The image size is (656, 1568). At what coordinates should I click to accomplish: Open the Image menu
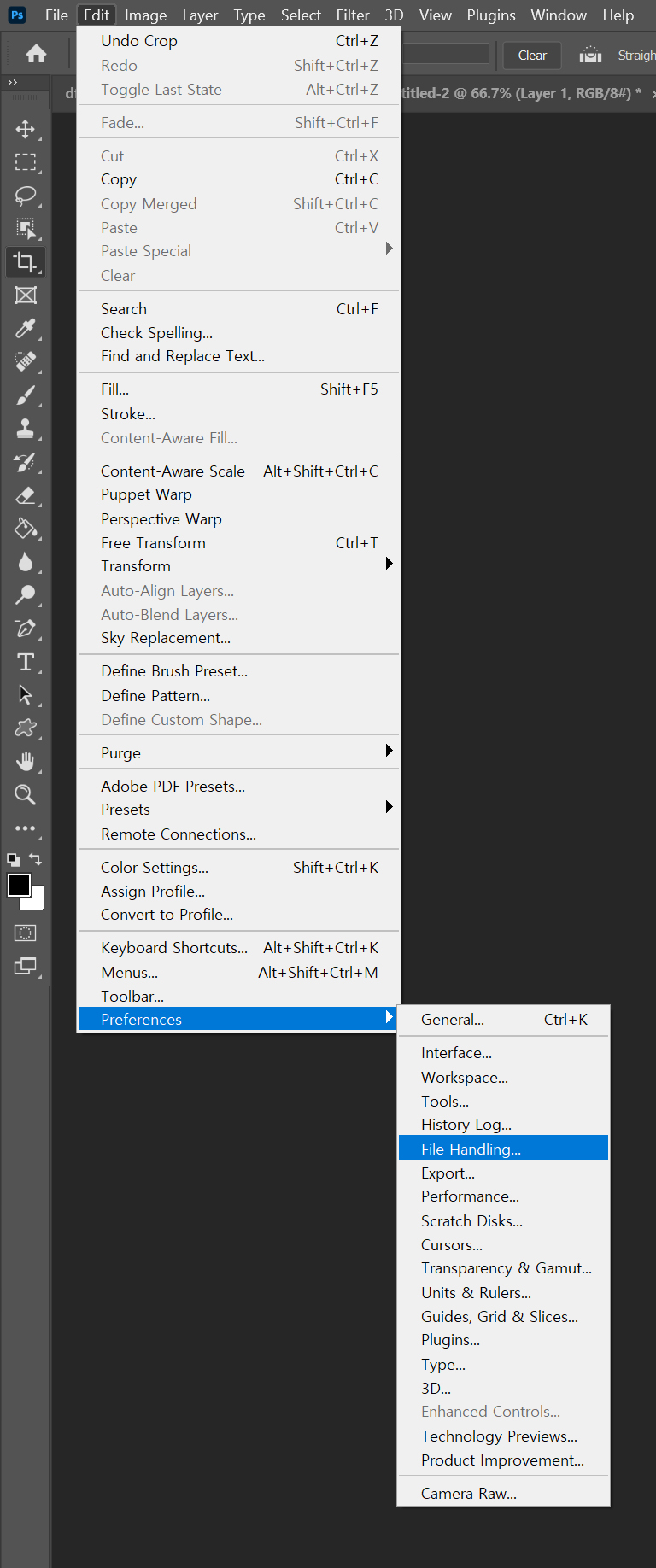145,15
